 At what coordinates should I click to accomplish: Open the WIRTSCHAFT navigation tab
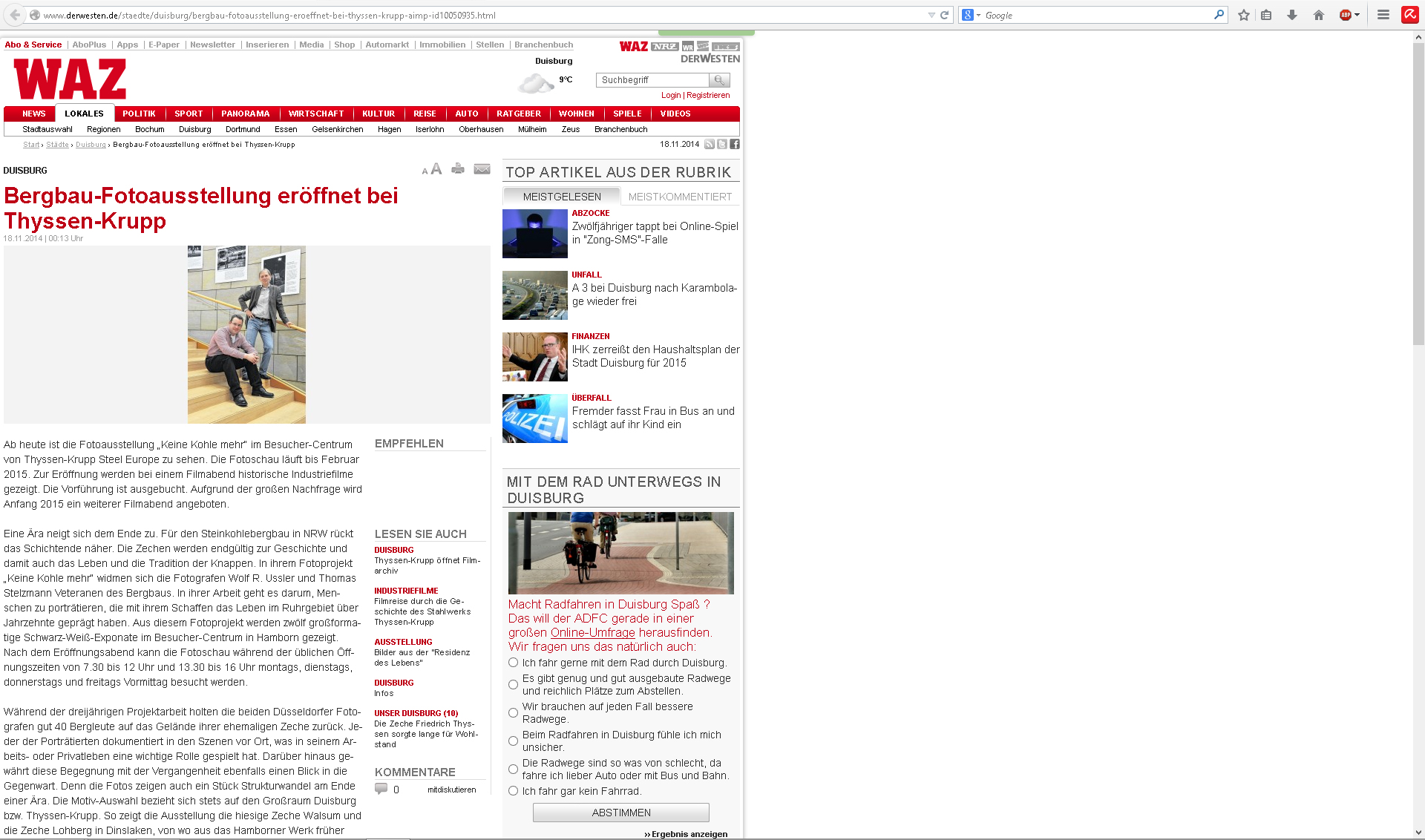pos(316,114)
